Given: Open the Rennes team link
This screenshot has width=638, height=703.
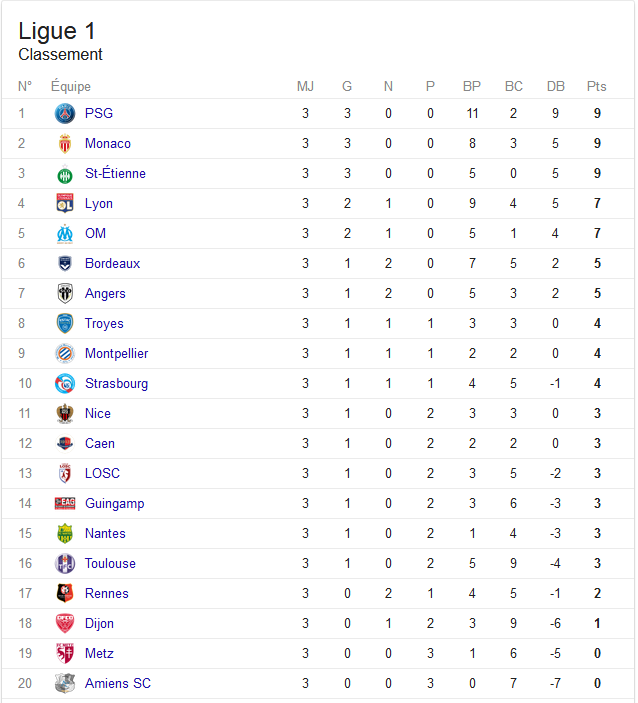Looking at the screenshot, I should [107, 594].
